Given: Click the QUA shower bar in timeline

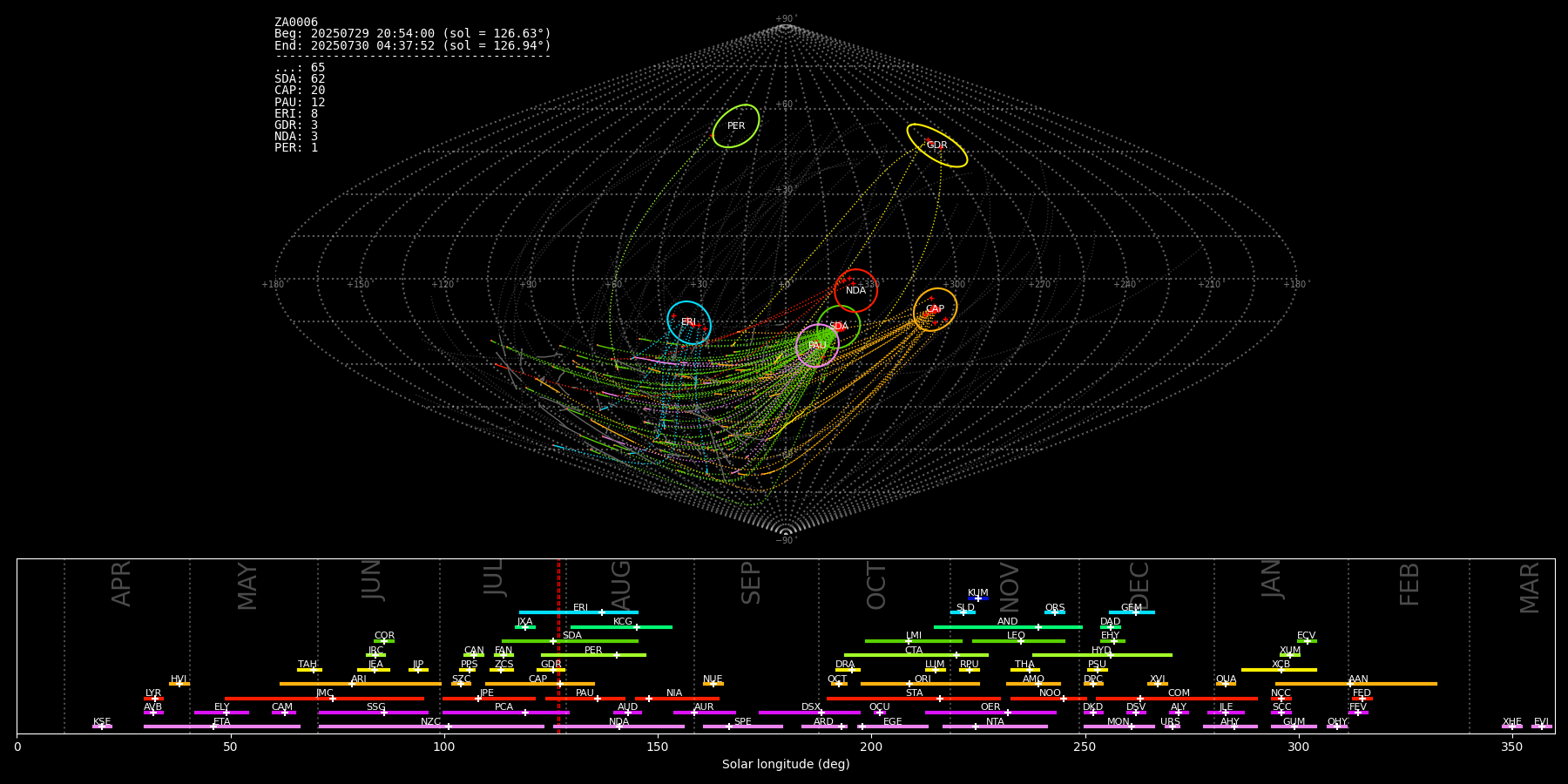Looking at the screenshot, I should click(x=1227, y=684).
